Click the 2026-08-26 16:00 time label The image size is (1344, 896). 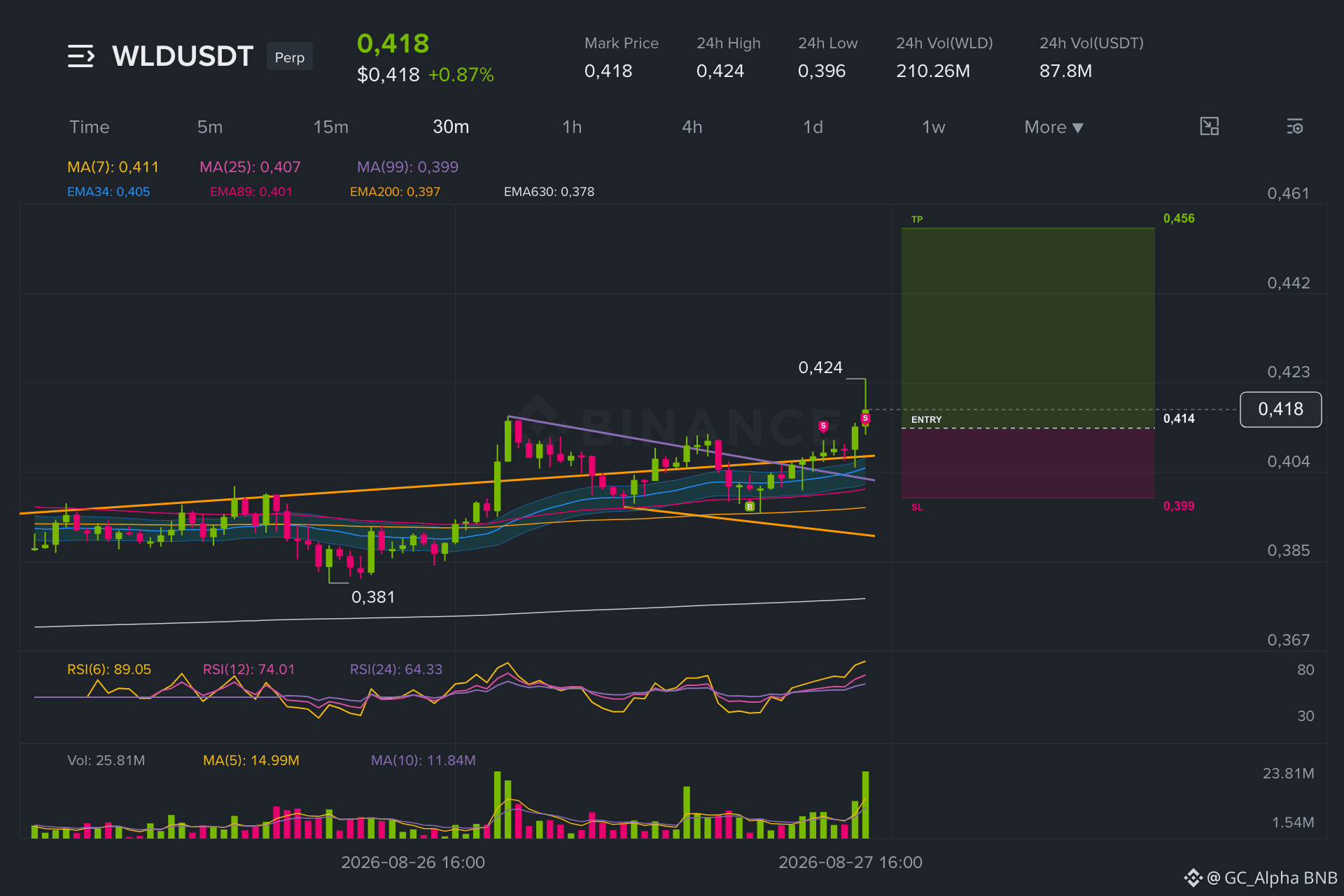(413, 862)
